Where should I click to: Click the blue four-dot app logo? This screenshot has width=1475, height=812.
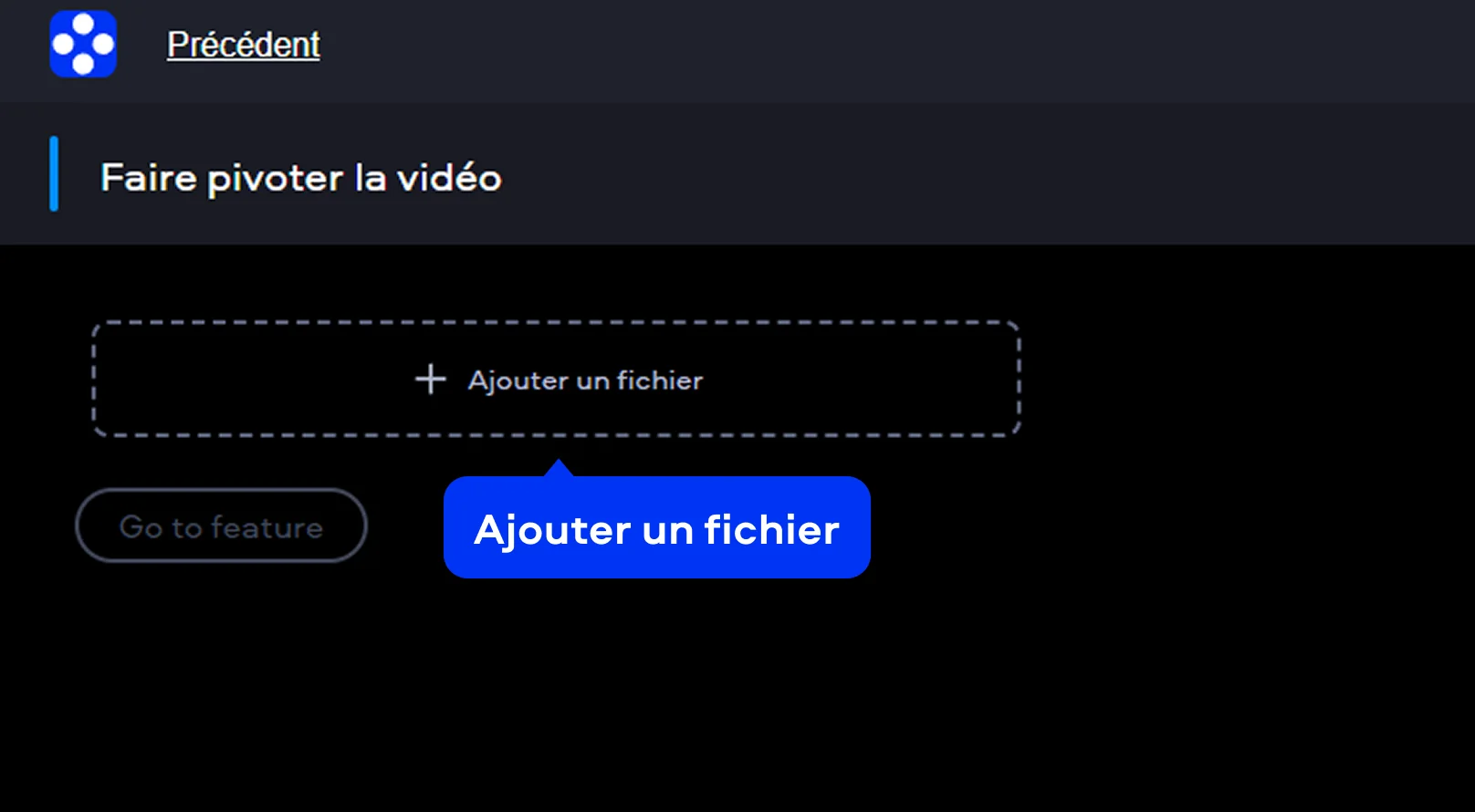(x=83, y=44)
